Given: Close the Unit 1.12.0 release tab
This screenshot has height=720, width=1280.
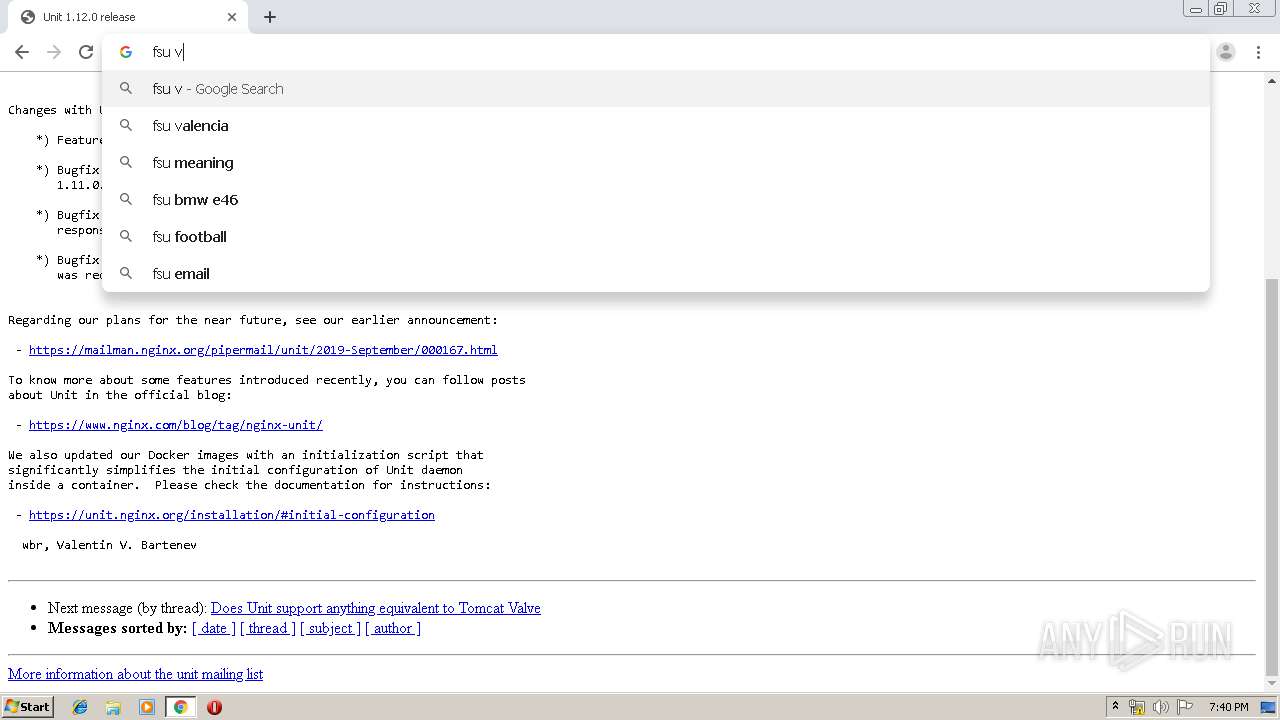Looking at the screenshot, I should pyautogui.click(x=232, y=17).
